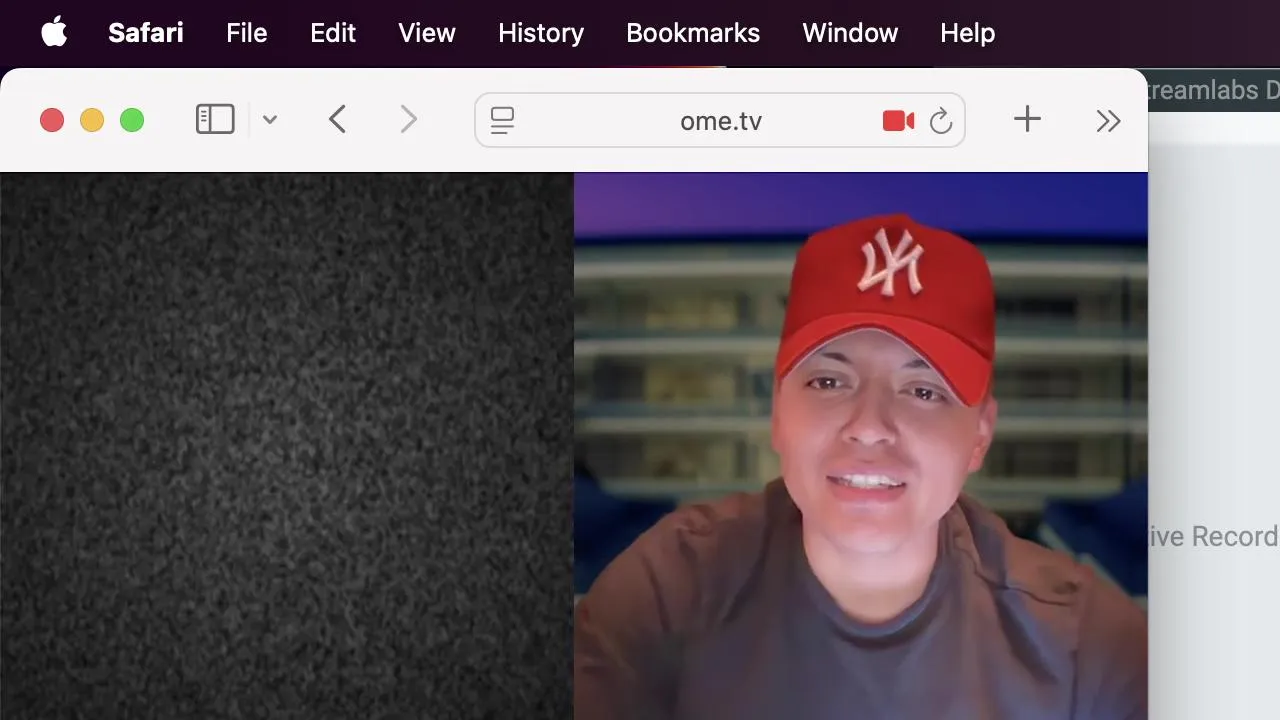
Task: Make the Safari window full screen
Action: [132, 121]
